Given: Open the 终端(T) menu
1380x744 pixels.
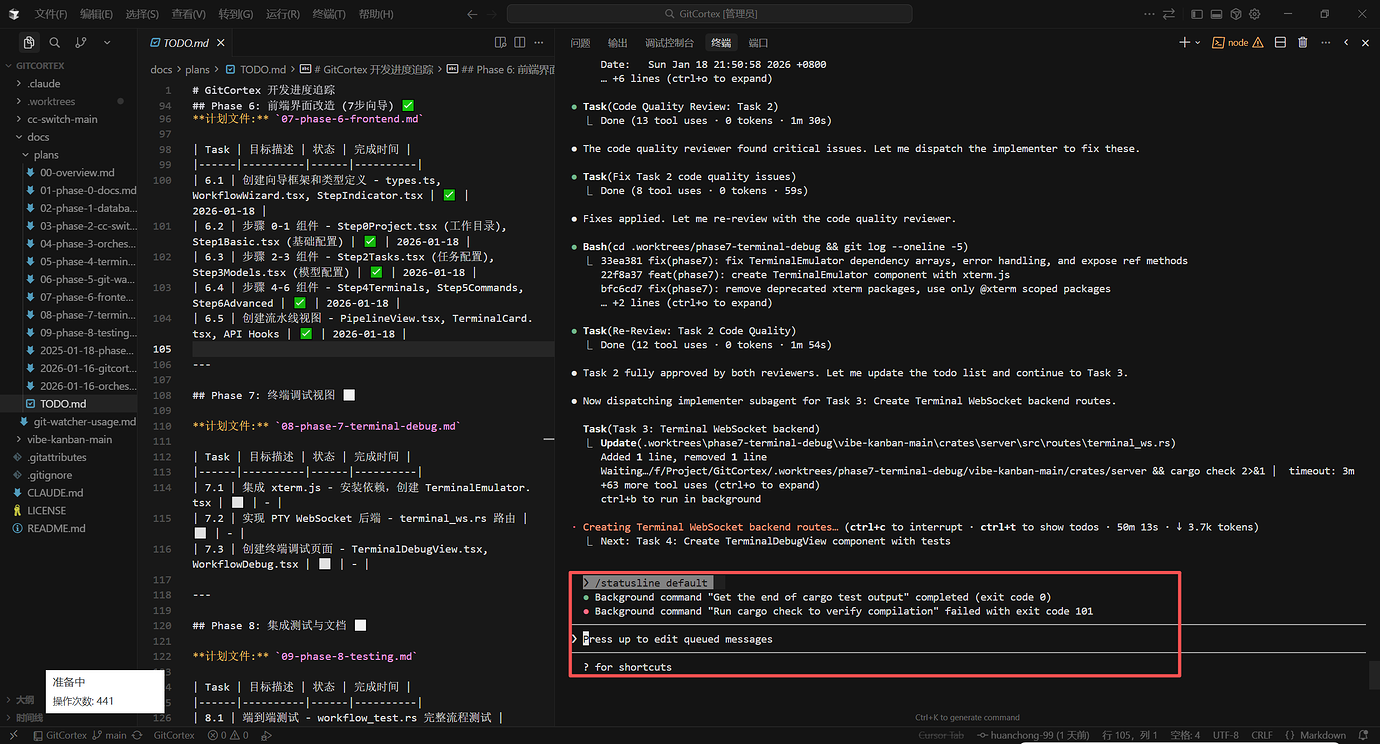Looking at the screenshot, I should 329,14.
